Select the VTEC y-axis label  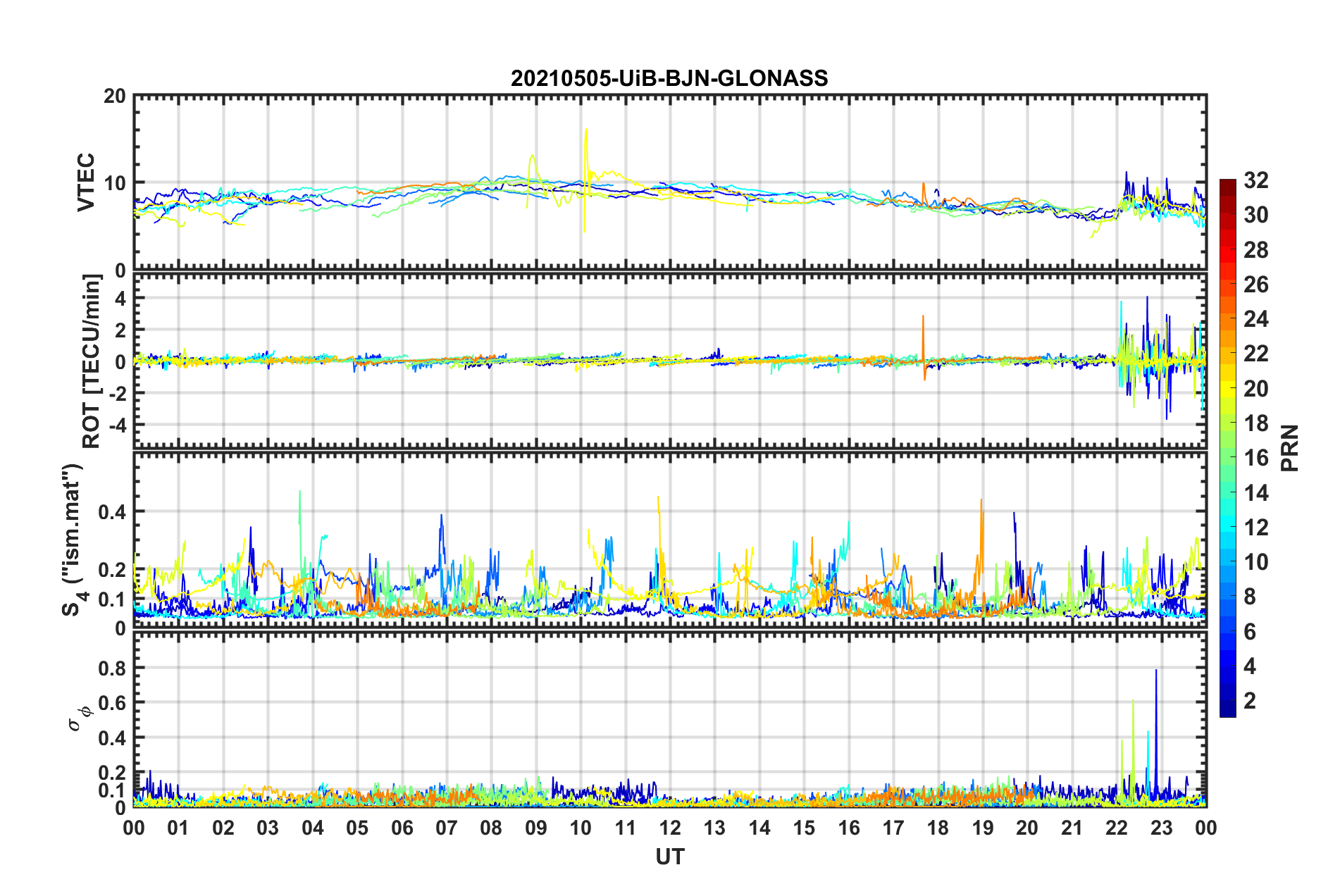86,182
